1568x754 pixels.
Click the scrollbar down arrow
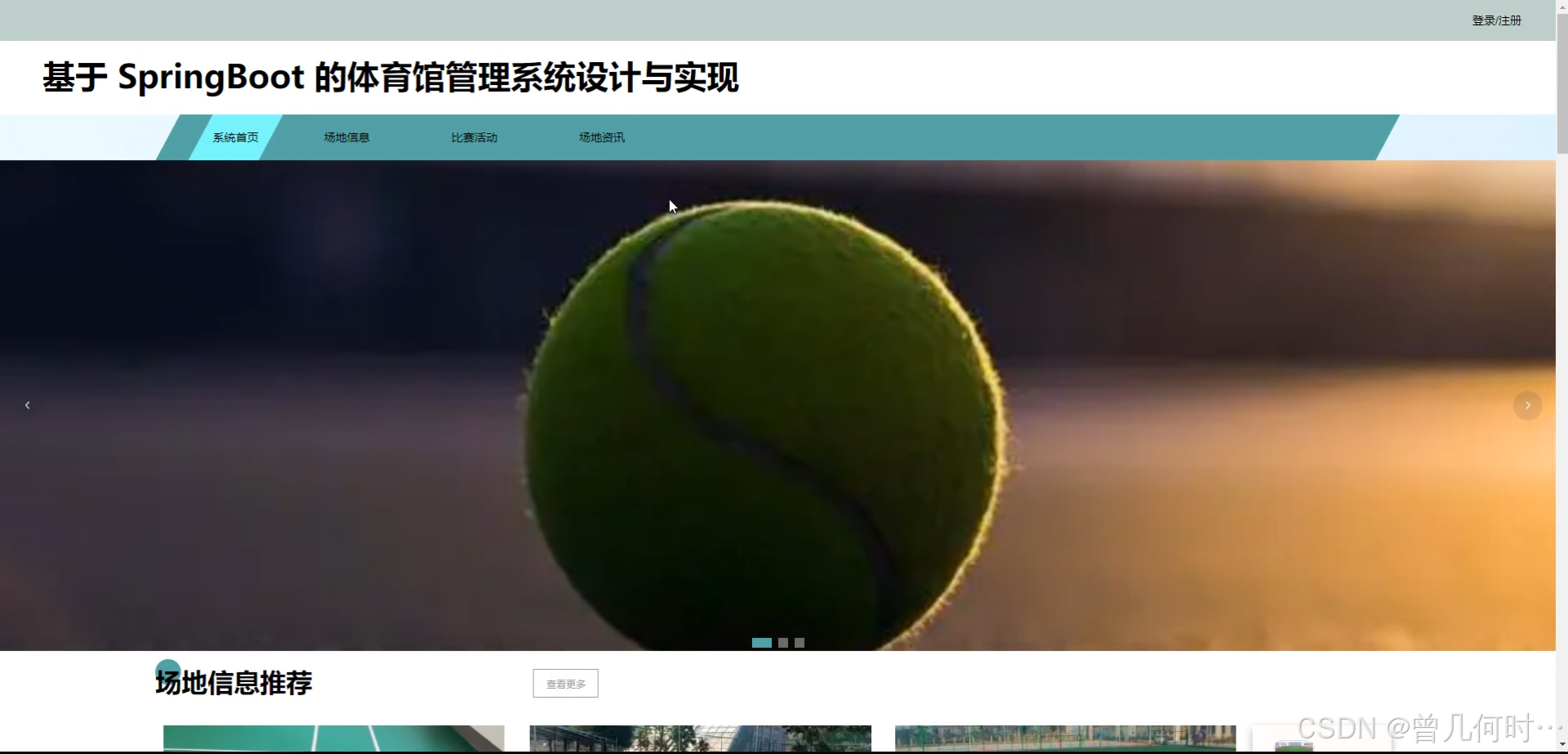pos(1561,744)
